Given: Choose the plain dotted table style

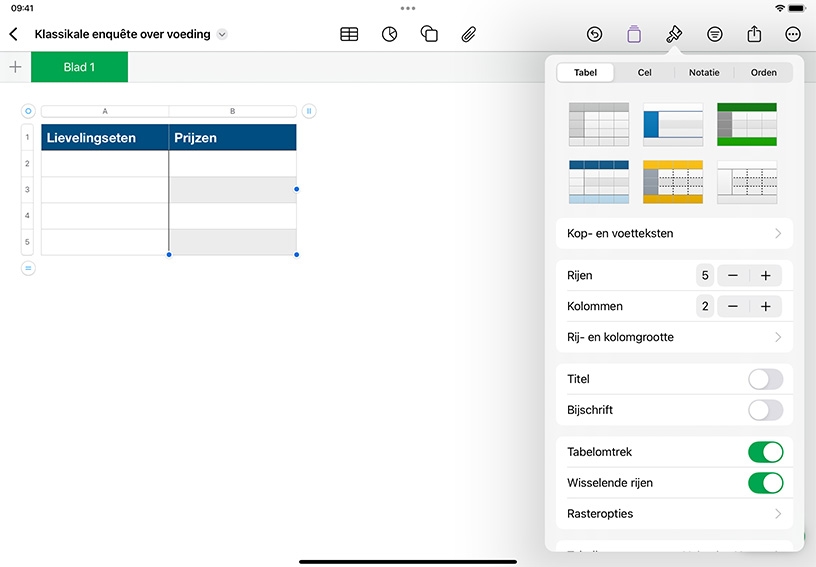Looking at the screenshot, I should coord(747,182).
